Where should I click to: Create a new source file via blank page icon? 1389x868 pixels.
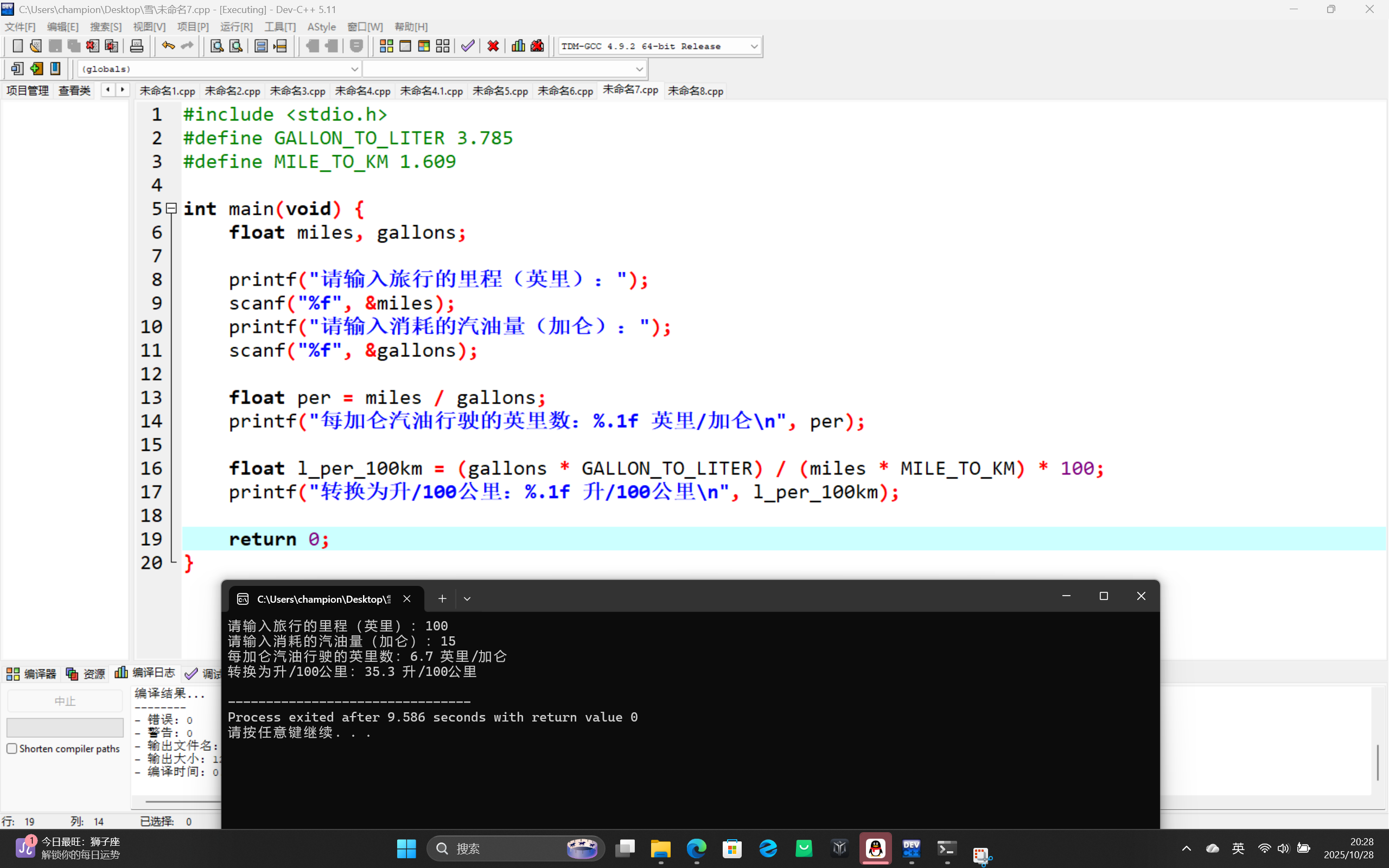pos(17,46)
